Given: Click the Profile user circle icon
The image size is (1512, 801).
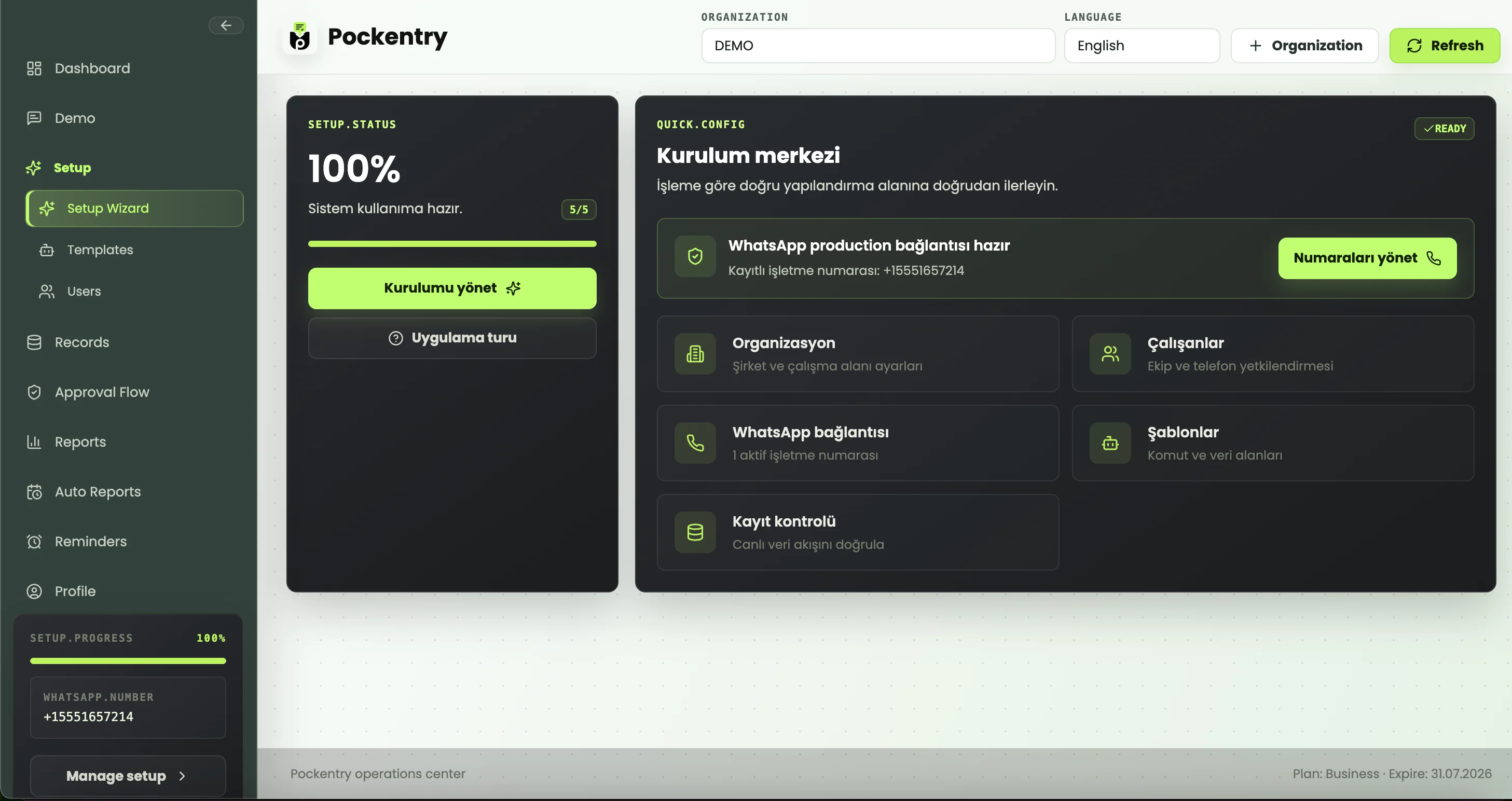Looking at the screenshot, I should (34, 591).
